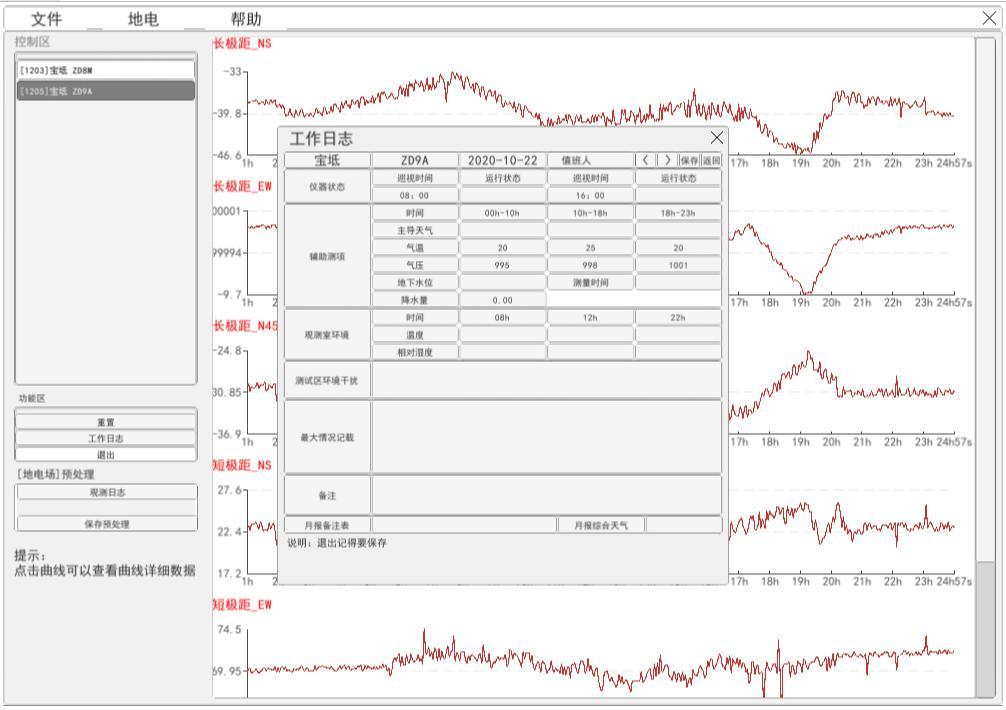Click 保存 to save the work log
Viewport: 1006px width, 710px height.
(688, 160)
